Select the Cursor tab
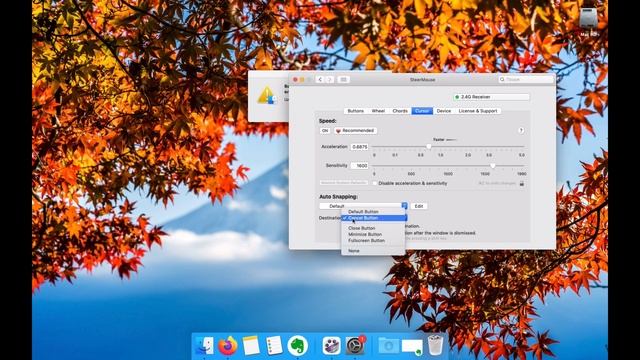This screenshot has width=640, height=360. pos(422,111)
